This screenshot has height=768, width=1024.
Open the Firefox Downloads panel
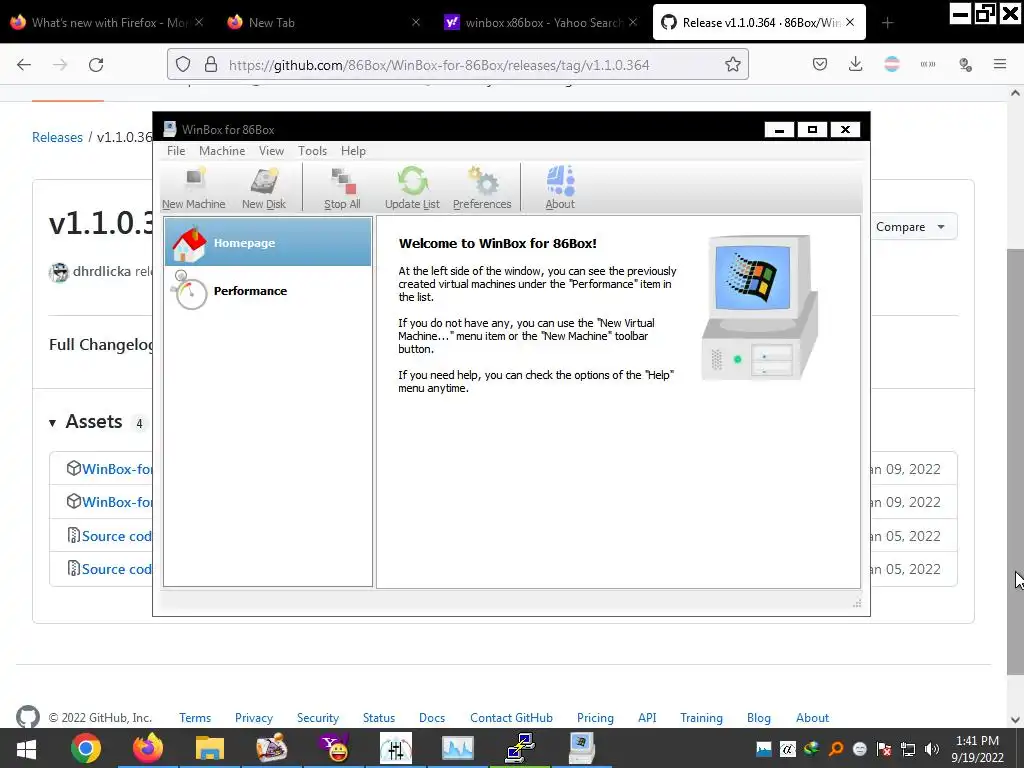tap(856, 64)
